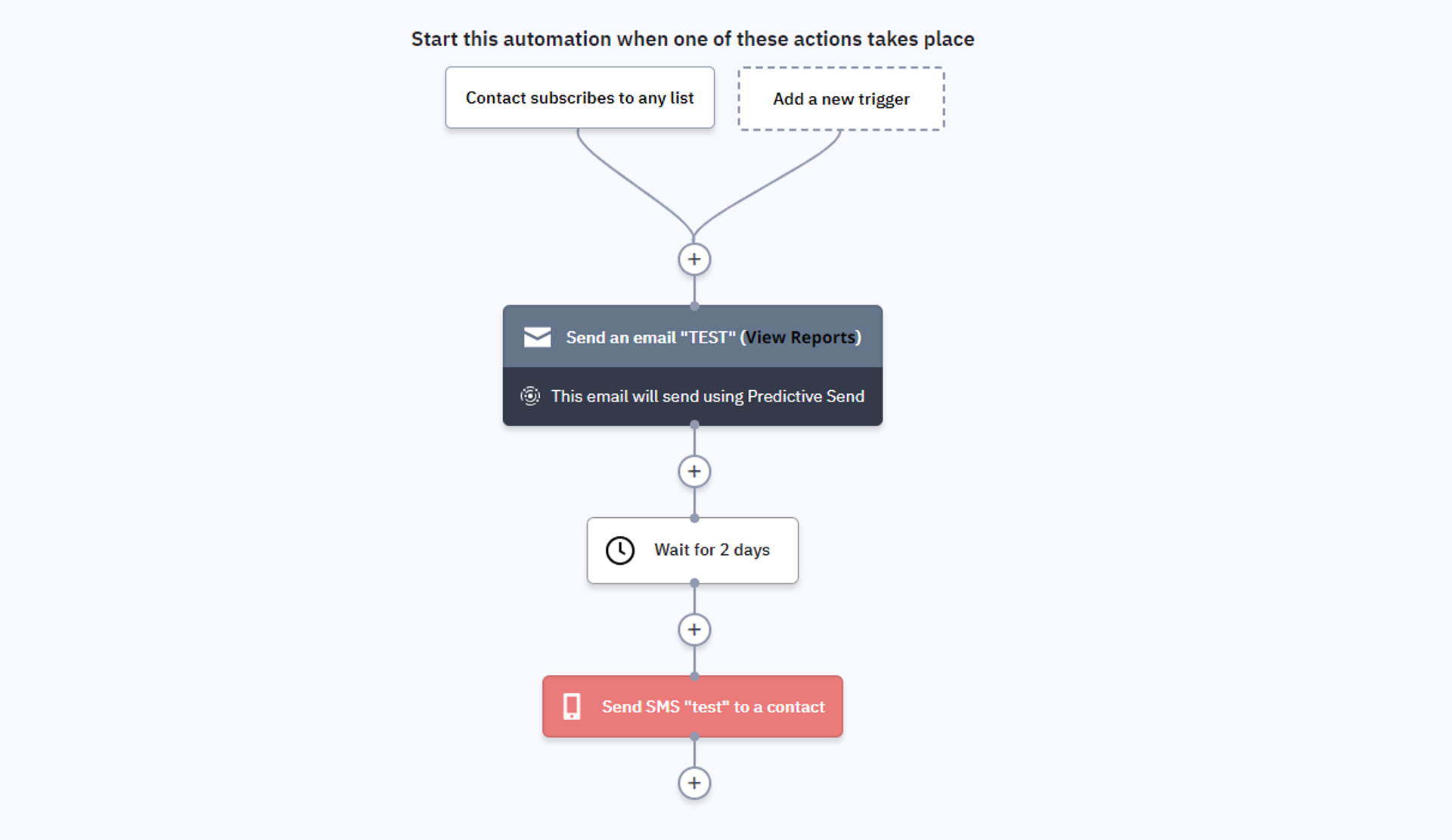1452x840 pixels.
Task: Add a step below the triggers with plus
Action: point(694,259)
